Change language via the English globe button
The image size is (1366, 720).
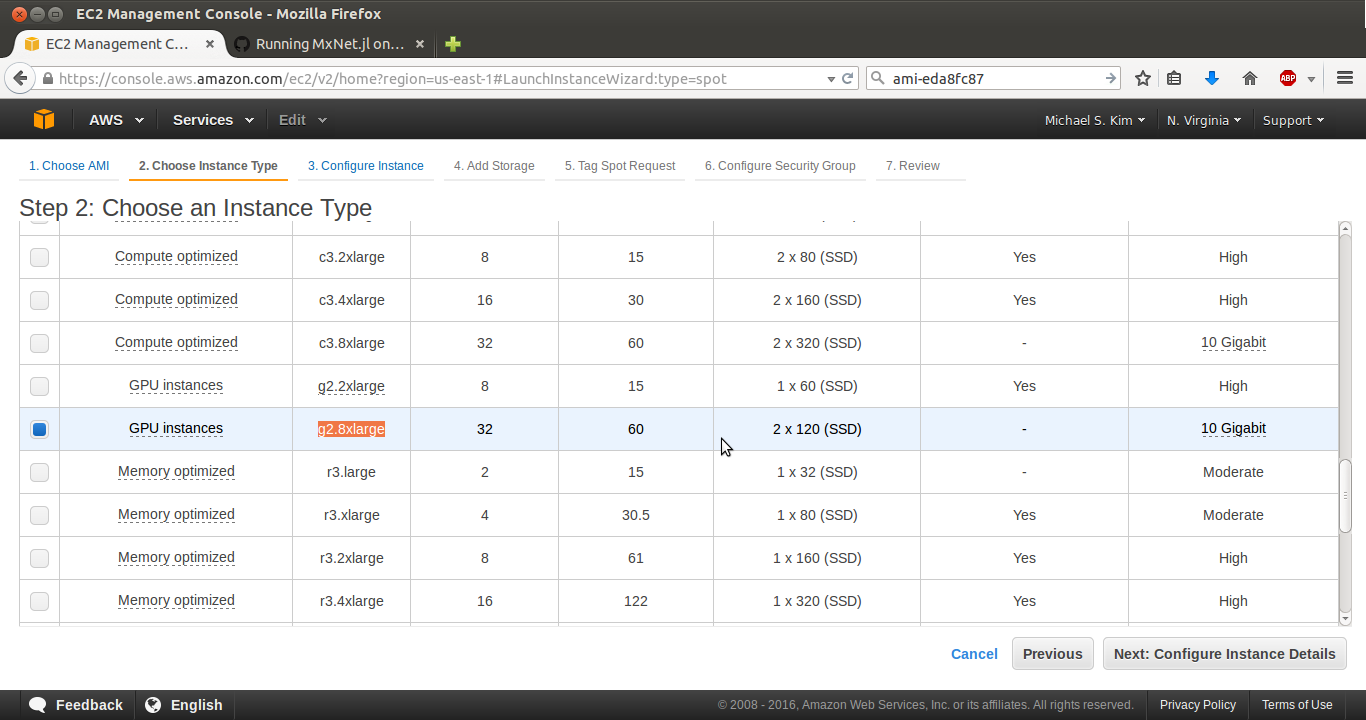click(x=184, y=705)
